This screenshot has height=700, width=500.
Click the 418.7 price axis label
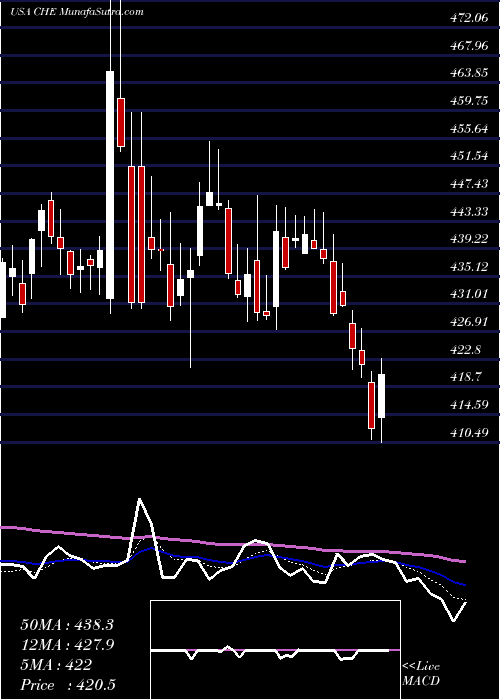466,377
